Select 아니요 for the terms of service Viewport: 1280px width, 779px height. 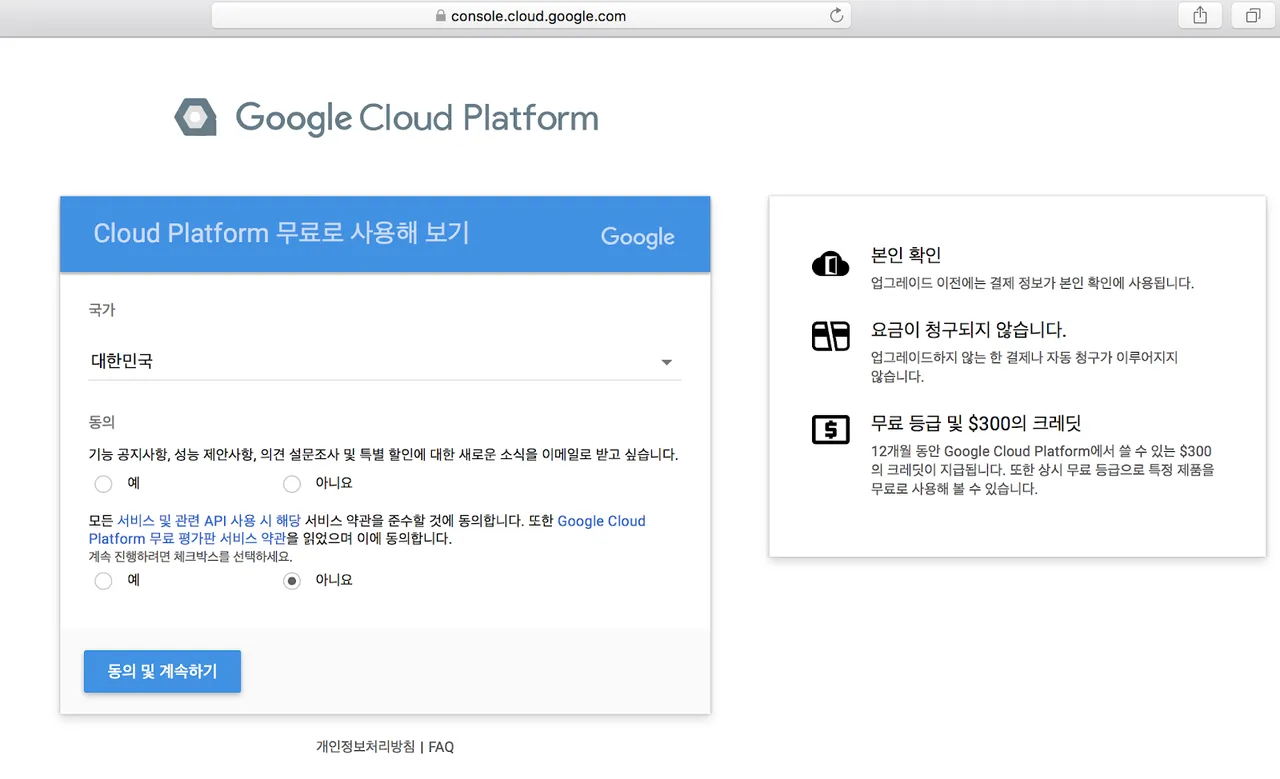(x=292, y=581)
